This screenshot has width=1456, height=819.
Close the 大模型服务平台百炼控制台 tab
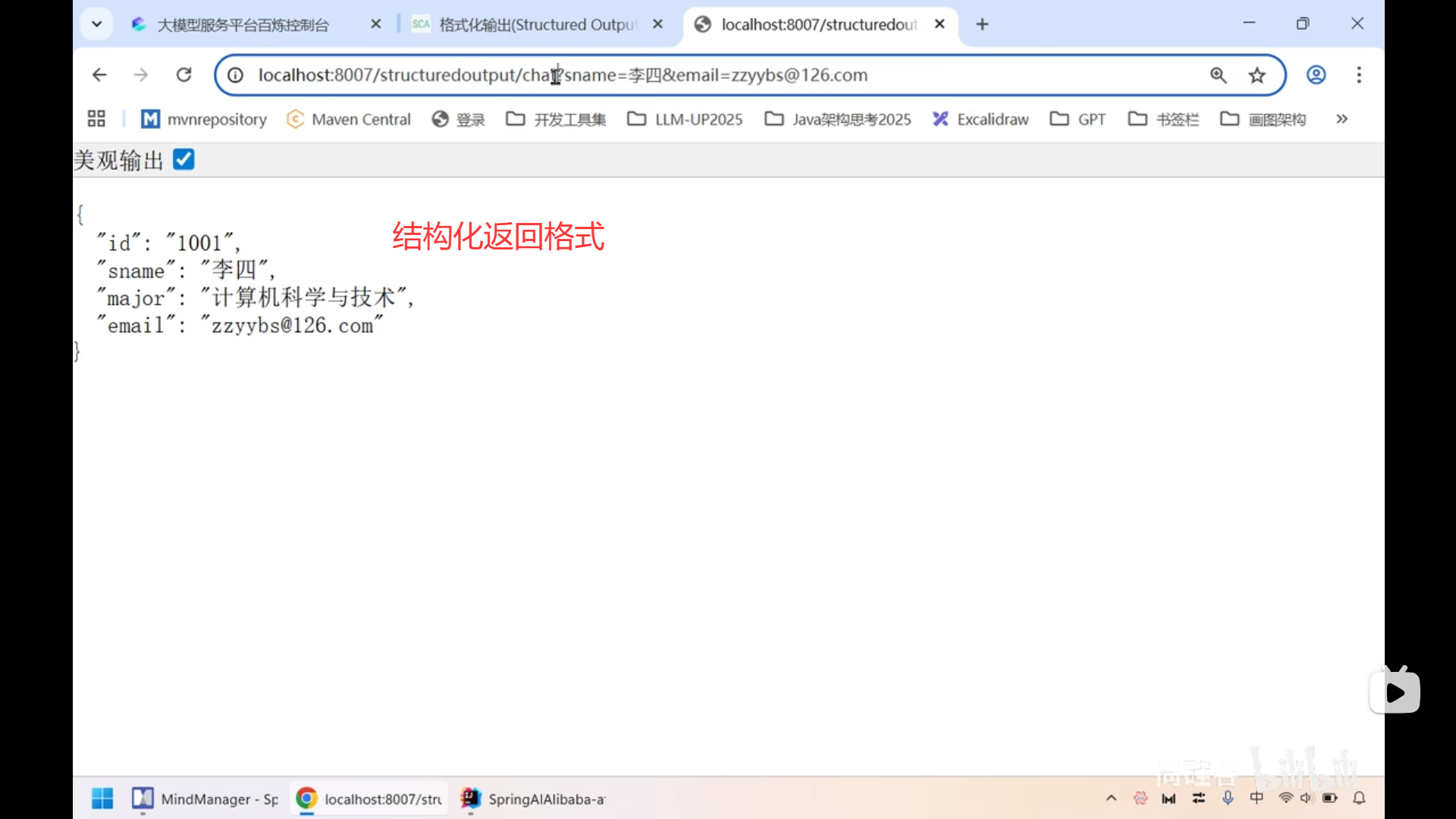point(375,24)
